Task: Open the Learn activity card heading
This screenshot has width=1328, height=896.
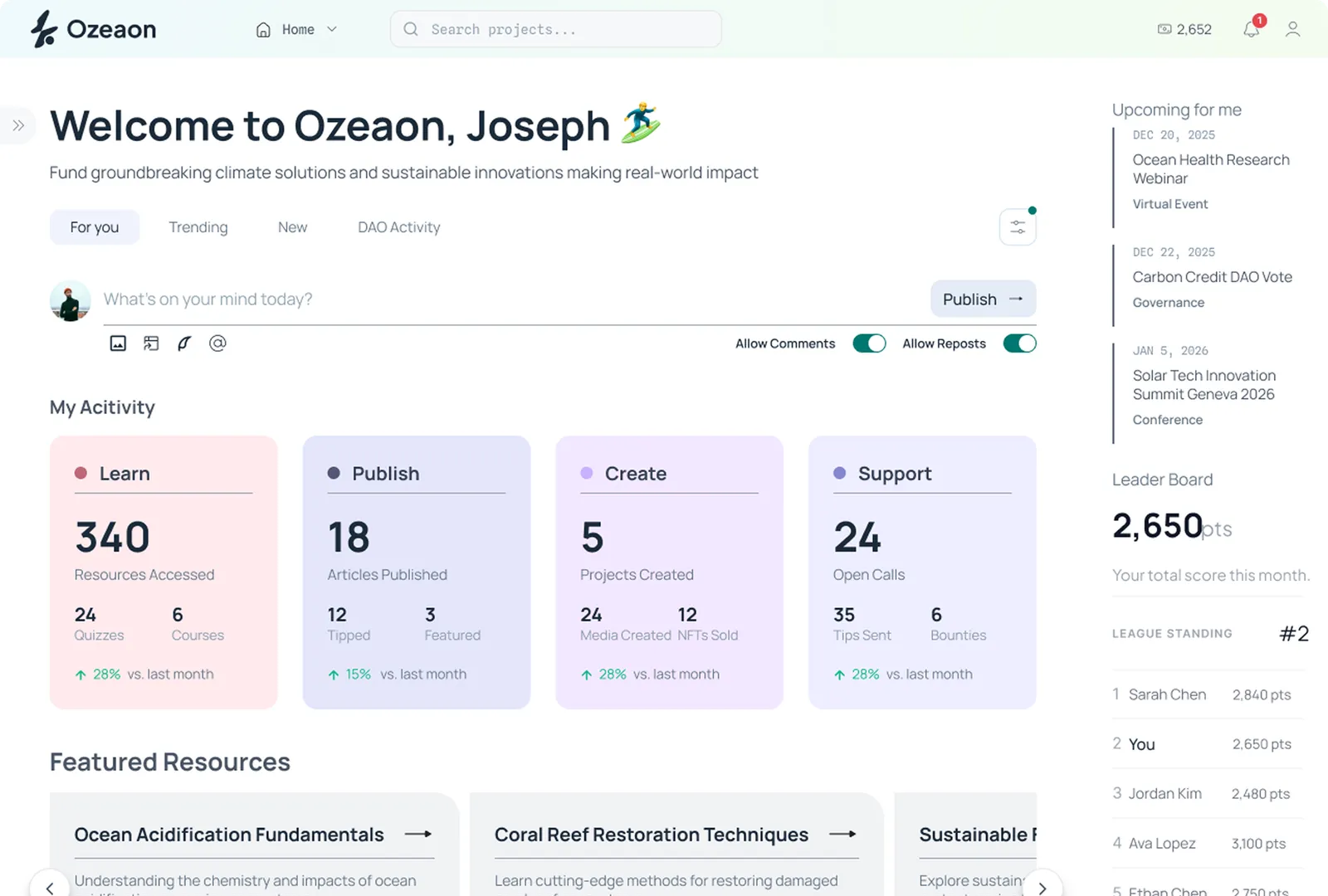Action: (124, 474)
